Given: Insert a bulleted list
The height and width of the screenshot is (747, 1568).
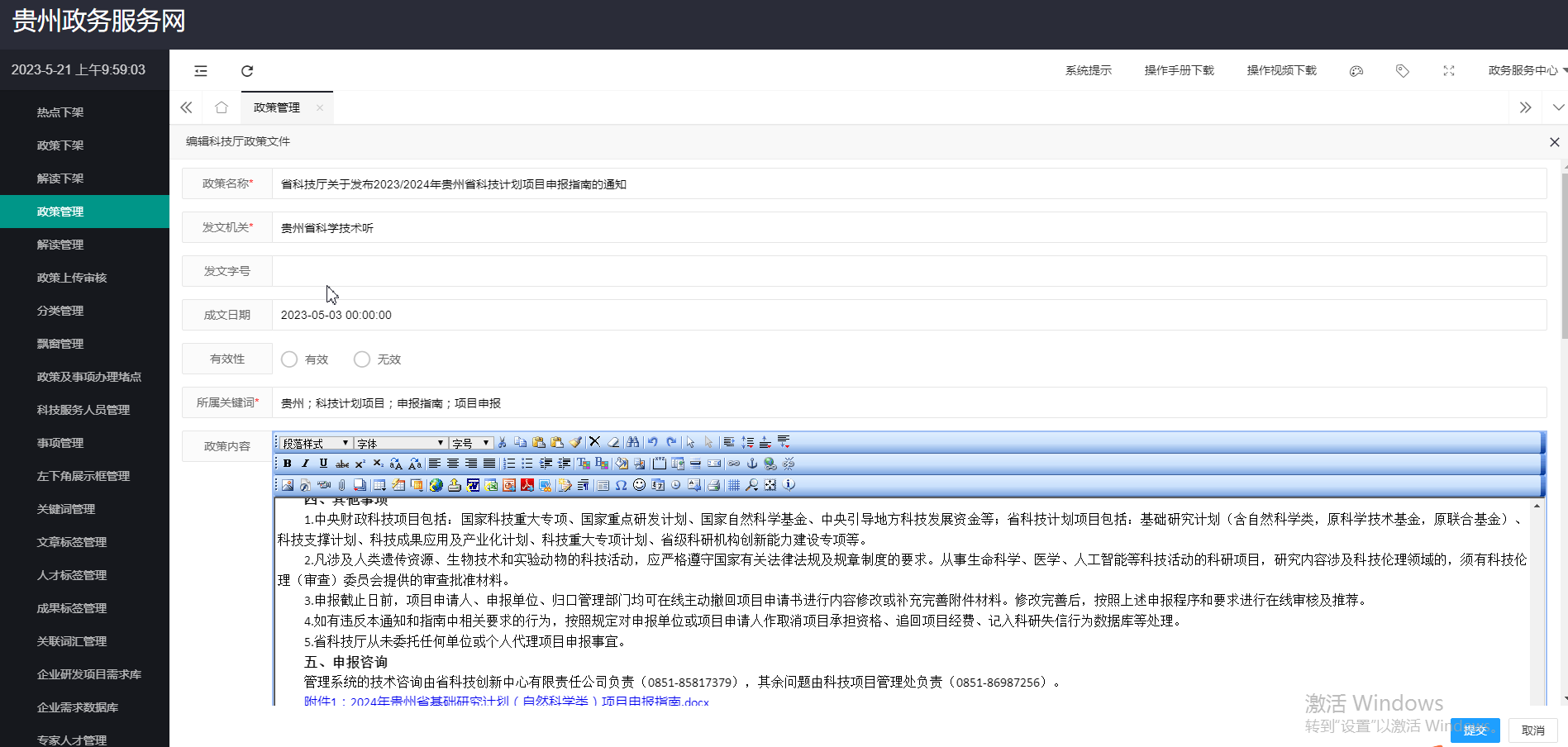Looking at the screenshot, I should pyautogui.click(x=527, y=464).
